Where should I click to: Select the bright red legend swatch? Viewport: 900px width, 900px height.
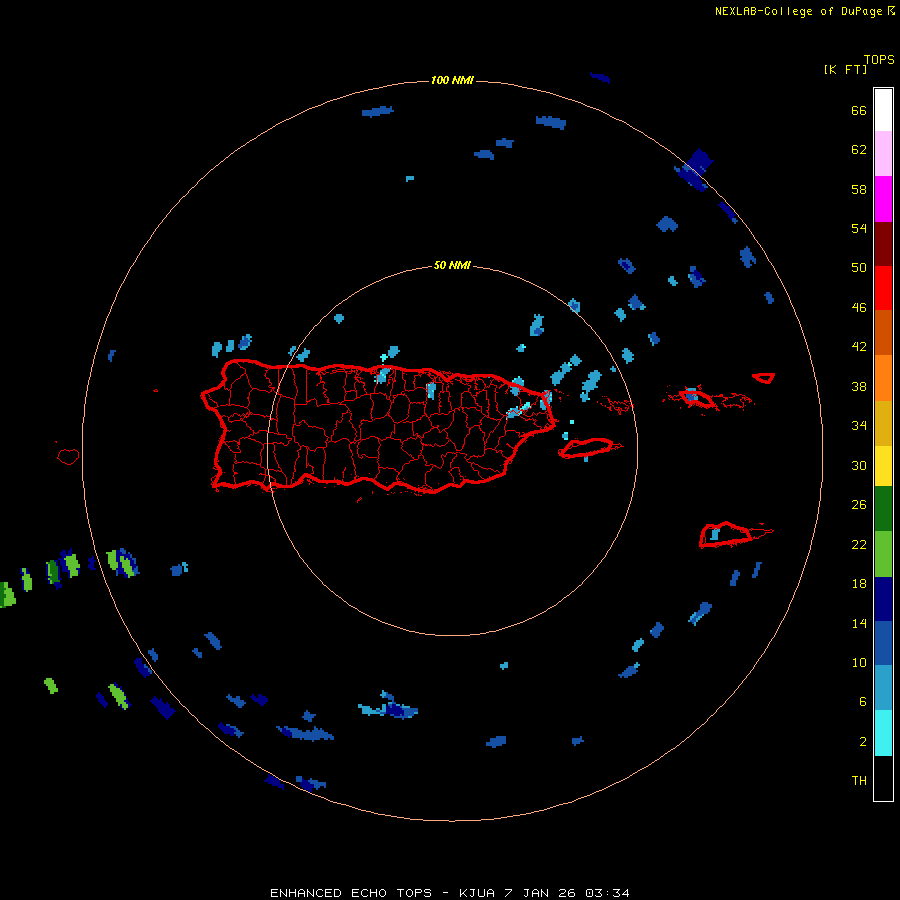point(883,288)
